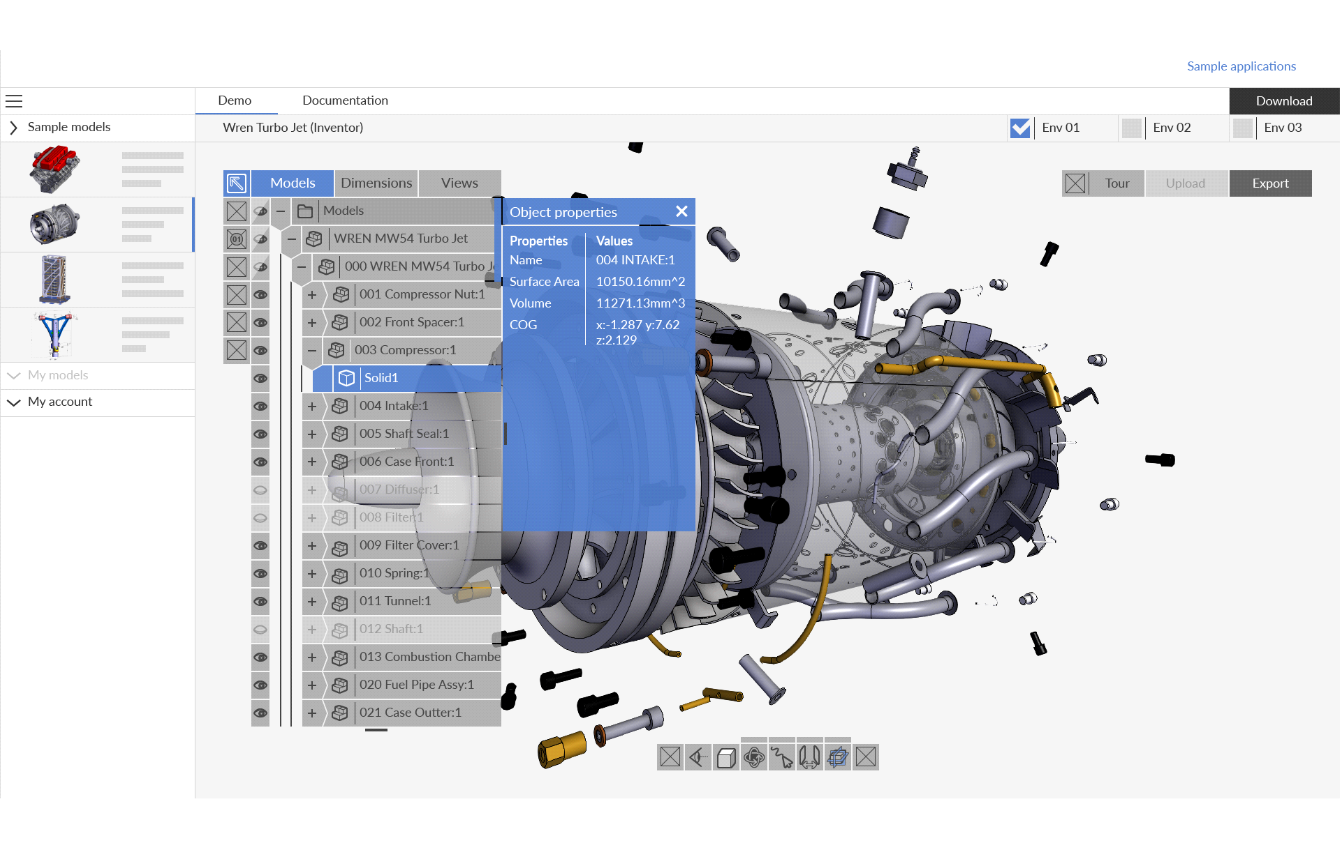
Task: Collapse the 003 Compressor:1 node
Action: 312,350
